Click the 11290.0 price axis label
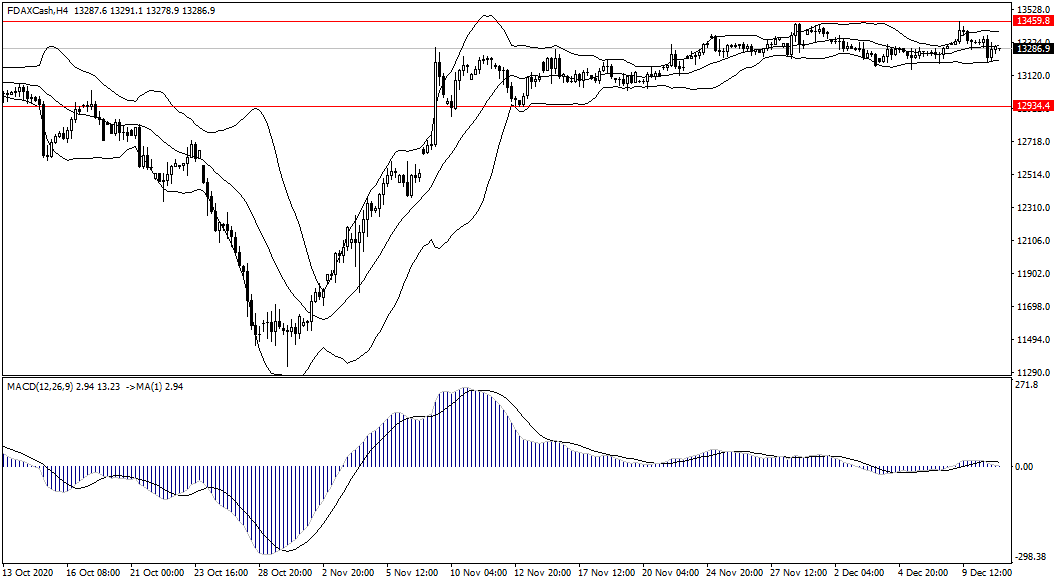1057x584 pixels. (x=1031, y=372)
